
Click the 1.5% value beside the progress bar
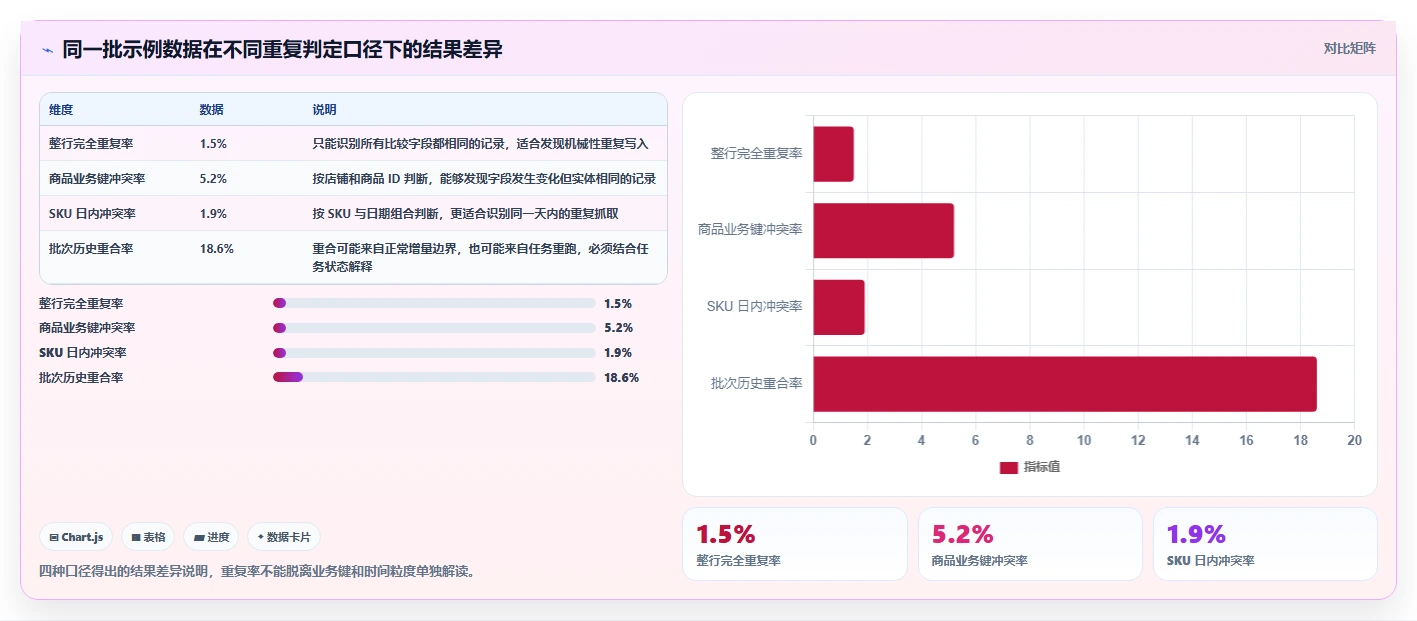pos(618,303)
